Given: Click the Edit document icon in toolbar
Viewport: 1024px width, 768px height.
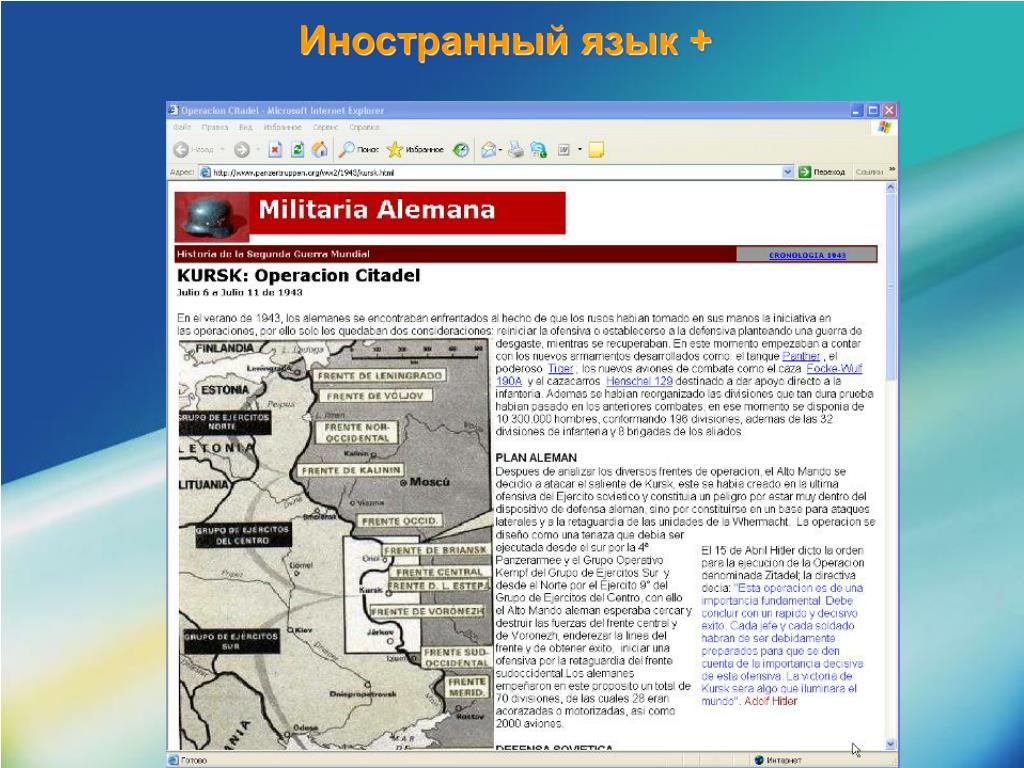Looking at the screenshot, I should click(564, 150).
